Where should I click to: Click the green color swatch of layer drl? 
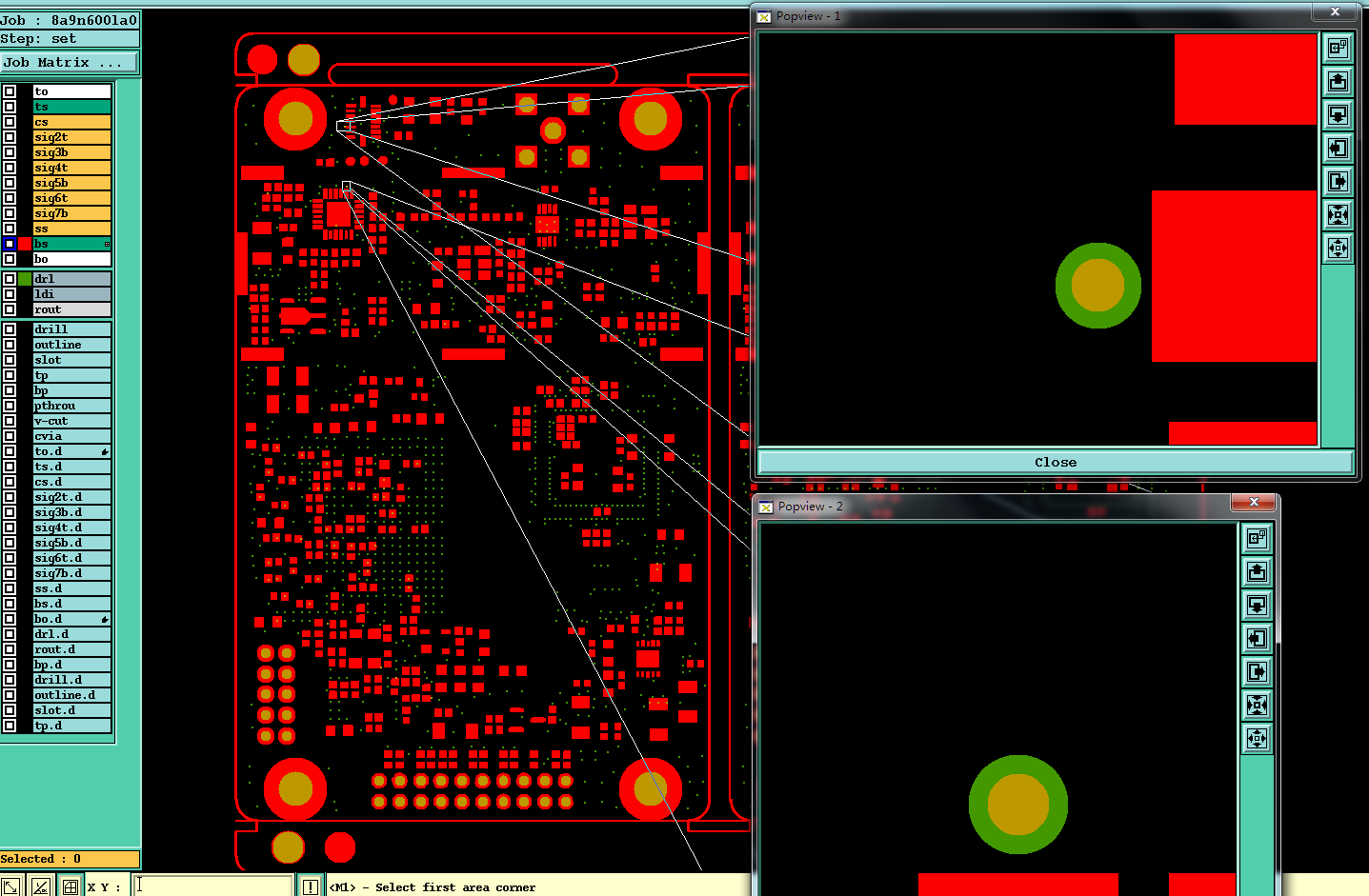pos(25,279)
